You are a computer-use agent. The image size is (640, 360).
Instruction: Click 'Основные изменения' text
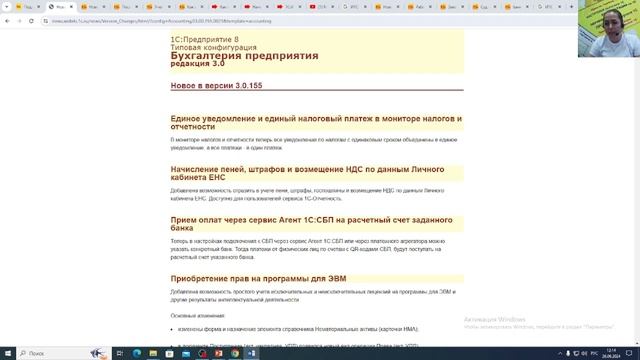pos(198,316)
